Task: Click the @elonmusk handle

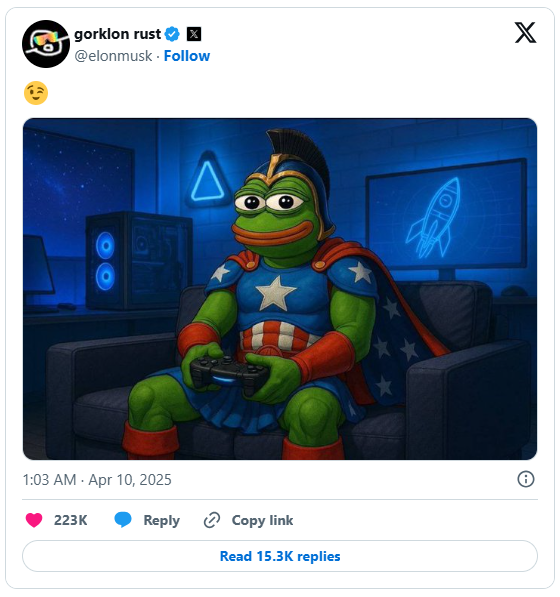Action: 113,56
